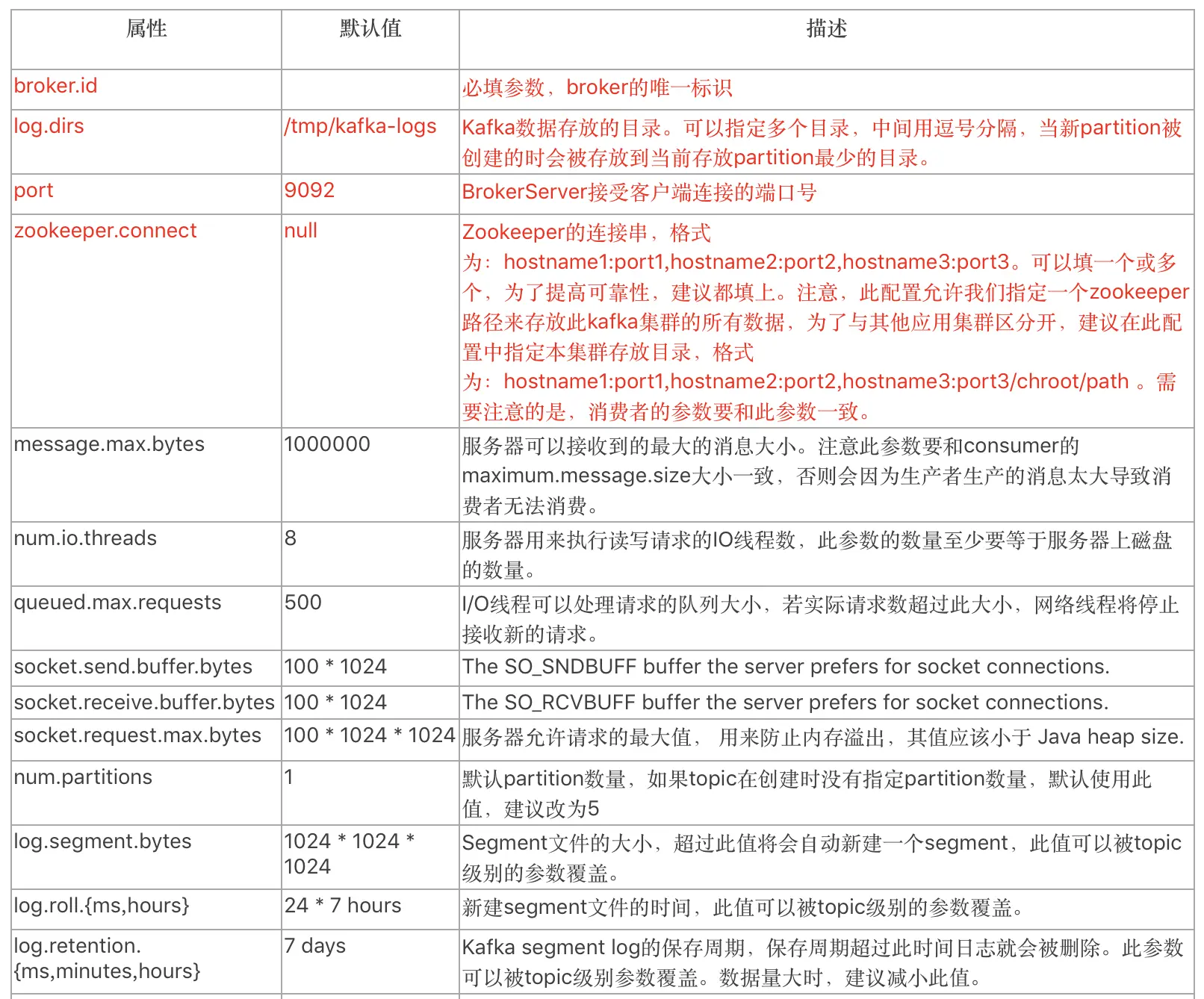
Task: Click the 1000000 default value
Action: (327, 444)
